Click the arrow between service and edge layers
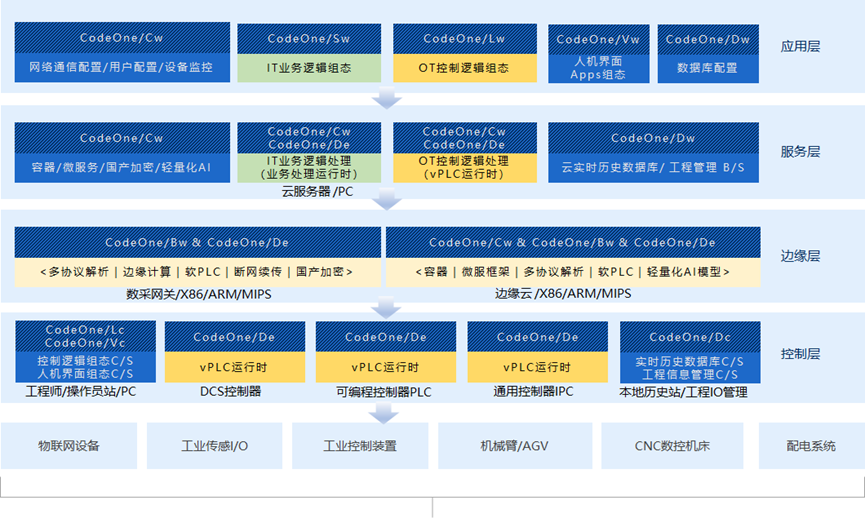Screen dimensions: 865x518 click(386, 201)
